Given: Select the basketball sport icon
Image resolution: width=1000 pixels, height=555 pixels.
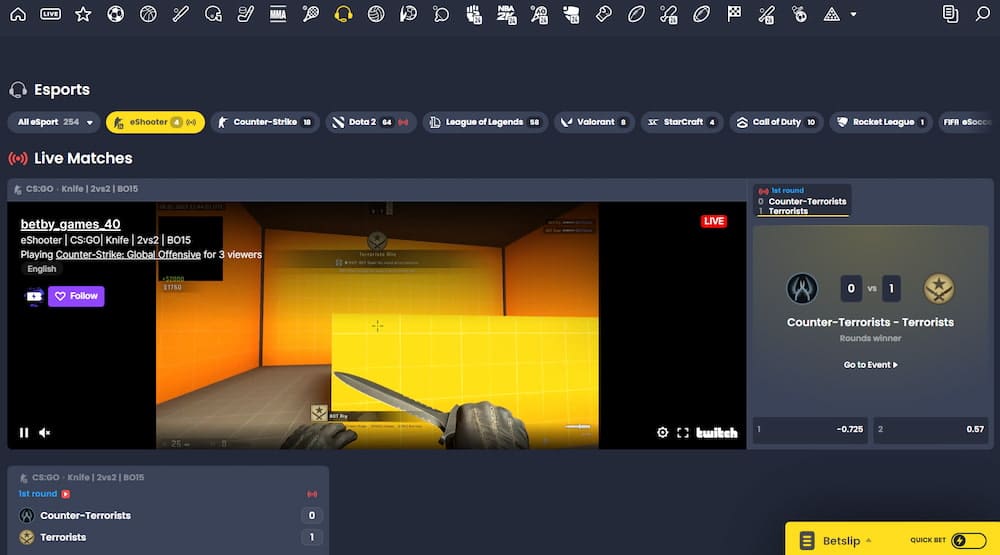Looking at the screenshot, I should (148, 14).
